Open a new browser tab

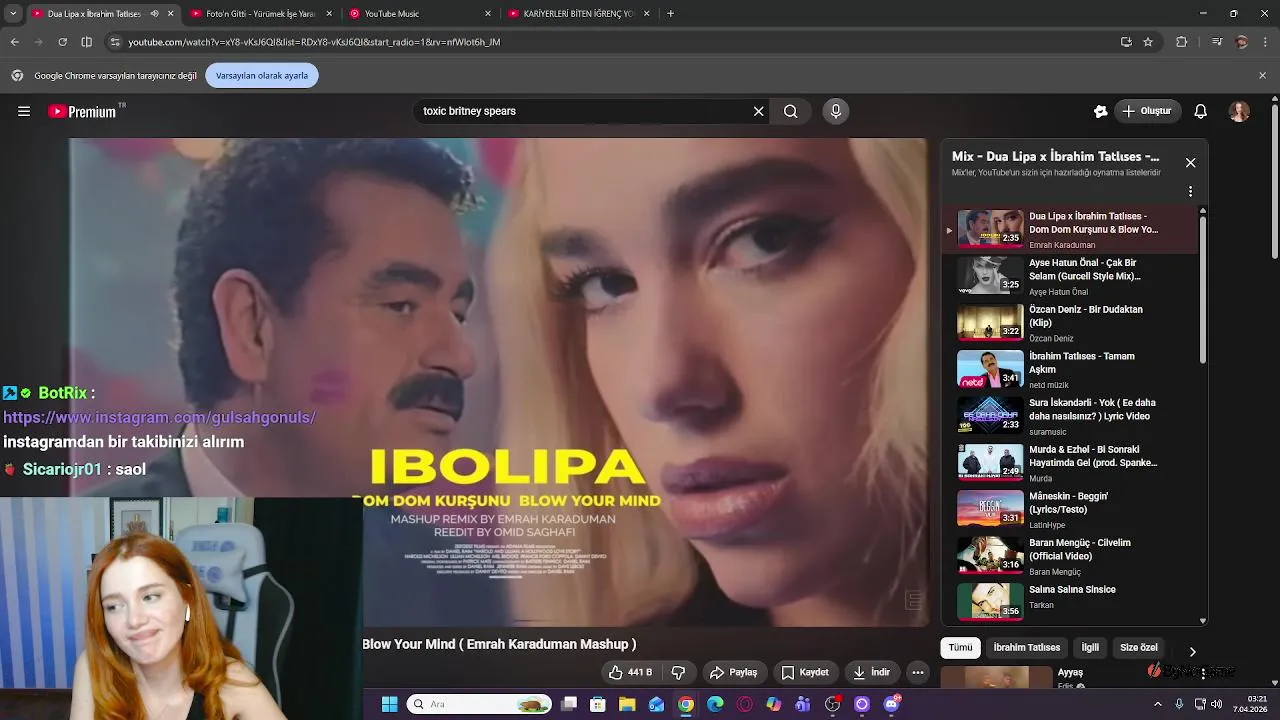coord(670,14)
